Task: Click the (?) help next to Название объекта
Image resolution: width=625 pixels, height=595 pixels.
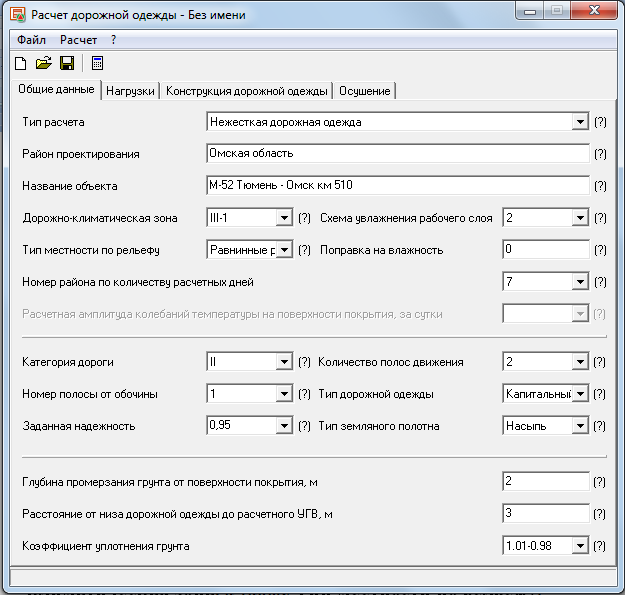Action: coord(600,186)
